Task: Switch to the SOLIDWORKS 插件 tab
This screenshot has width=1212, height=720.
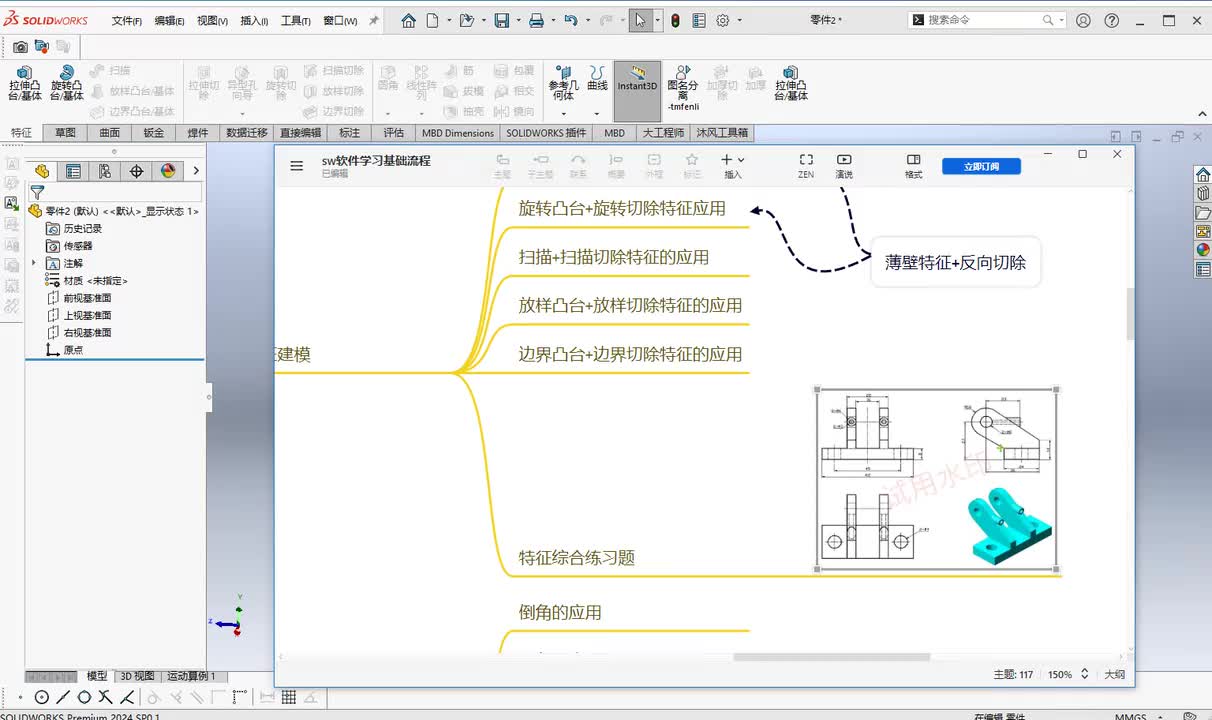Action: click(546, 132)
